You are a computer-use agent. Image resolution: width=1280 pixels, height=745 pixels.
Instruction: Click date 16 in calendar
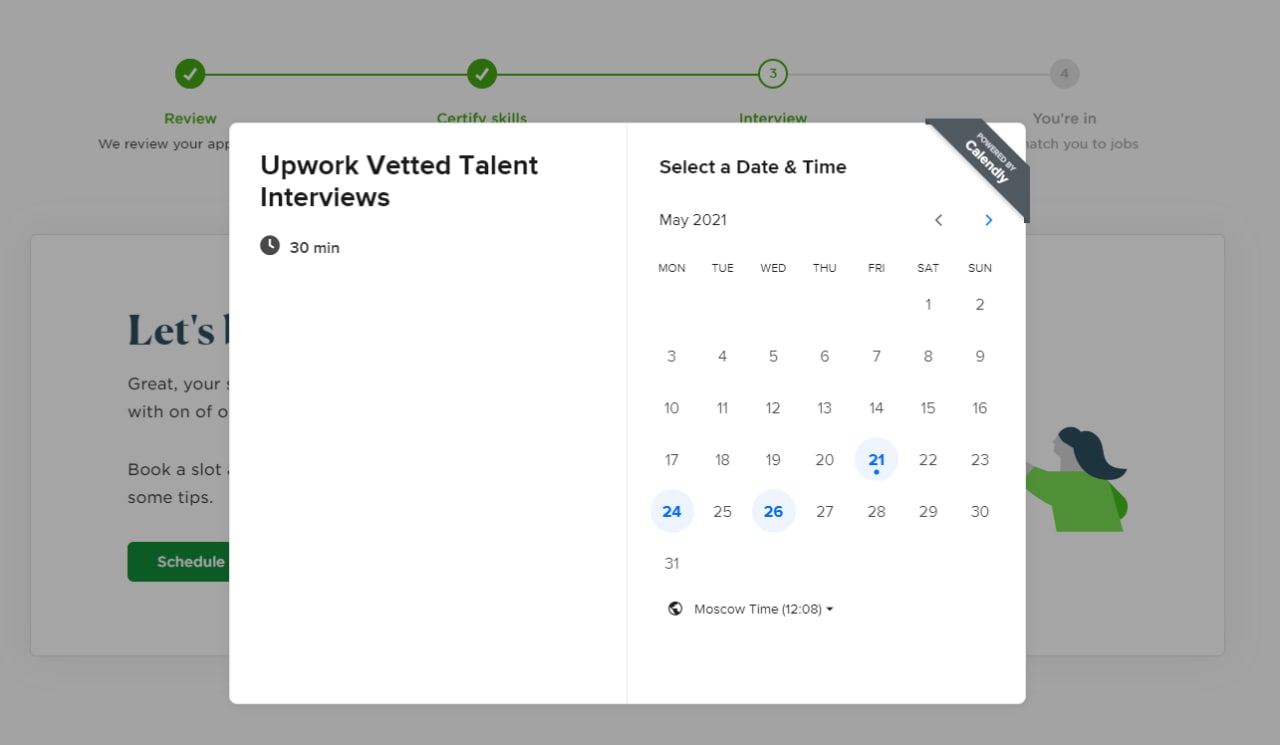click(980, 408)
